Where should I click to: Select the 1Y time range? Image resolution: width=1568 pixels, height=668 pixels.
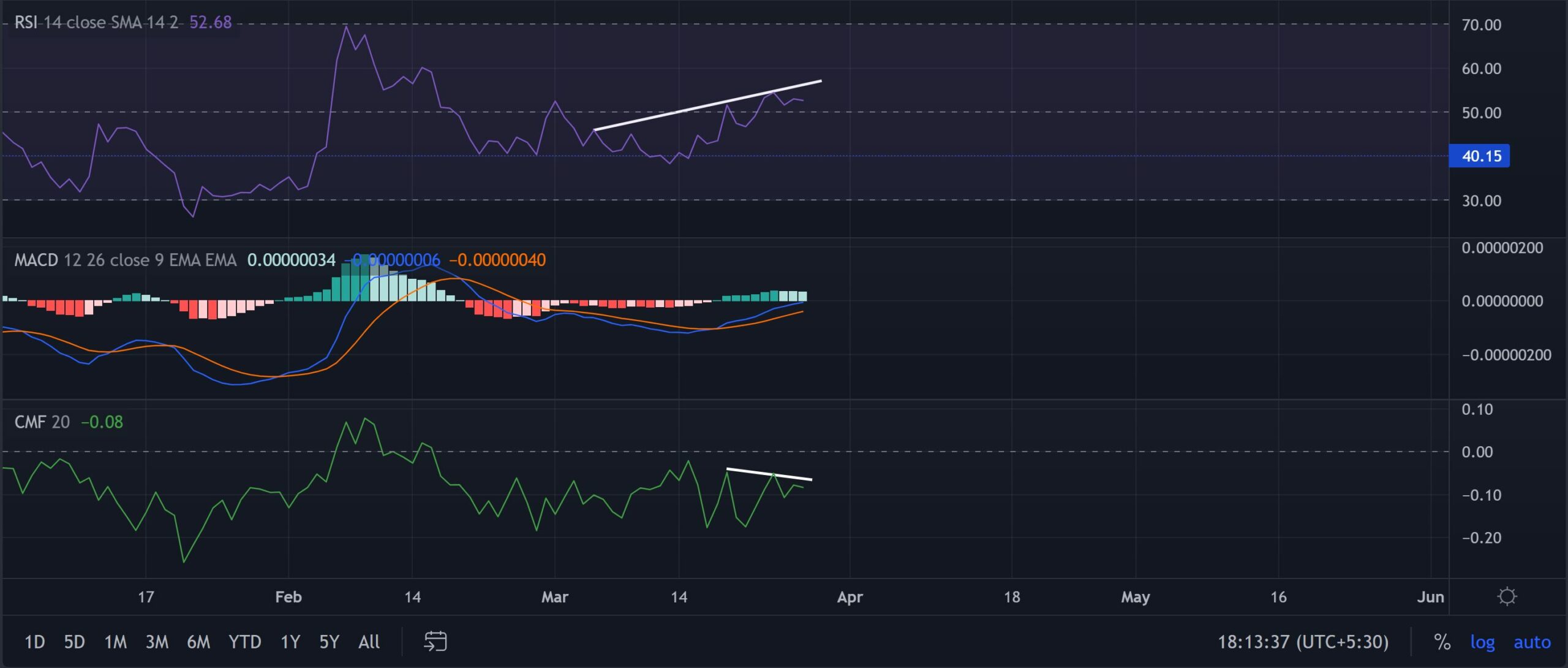[x=290, y=642]
